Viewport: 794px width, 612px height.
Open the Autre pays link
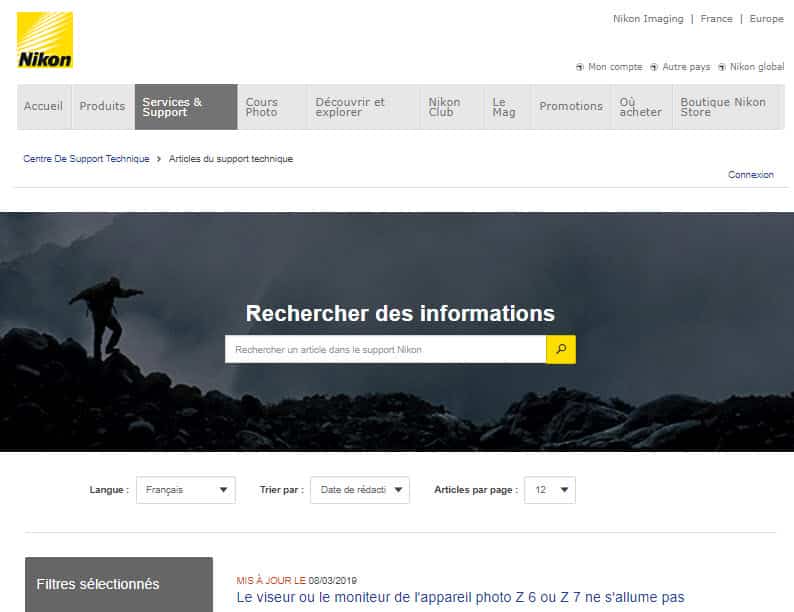point(686,67)
